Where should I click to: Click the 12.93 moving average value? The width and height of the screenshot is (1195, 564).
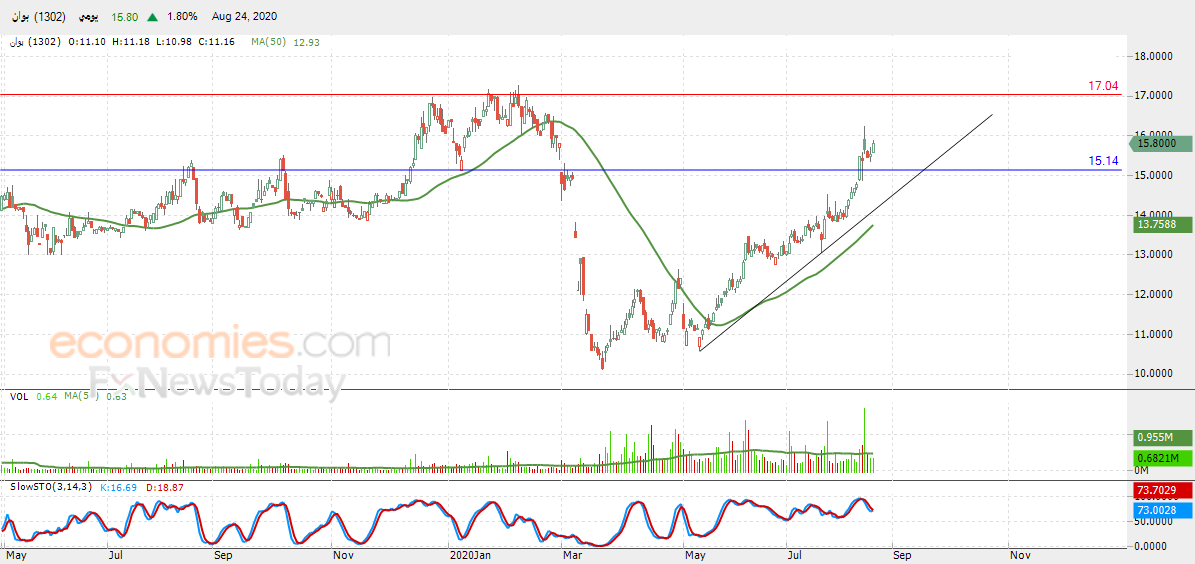[306, 43]
